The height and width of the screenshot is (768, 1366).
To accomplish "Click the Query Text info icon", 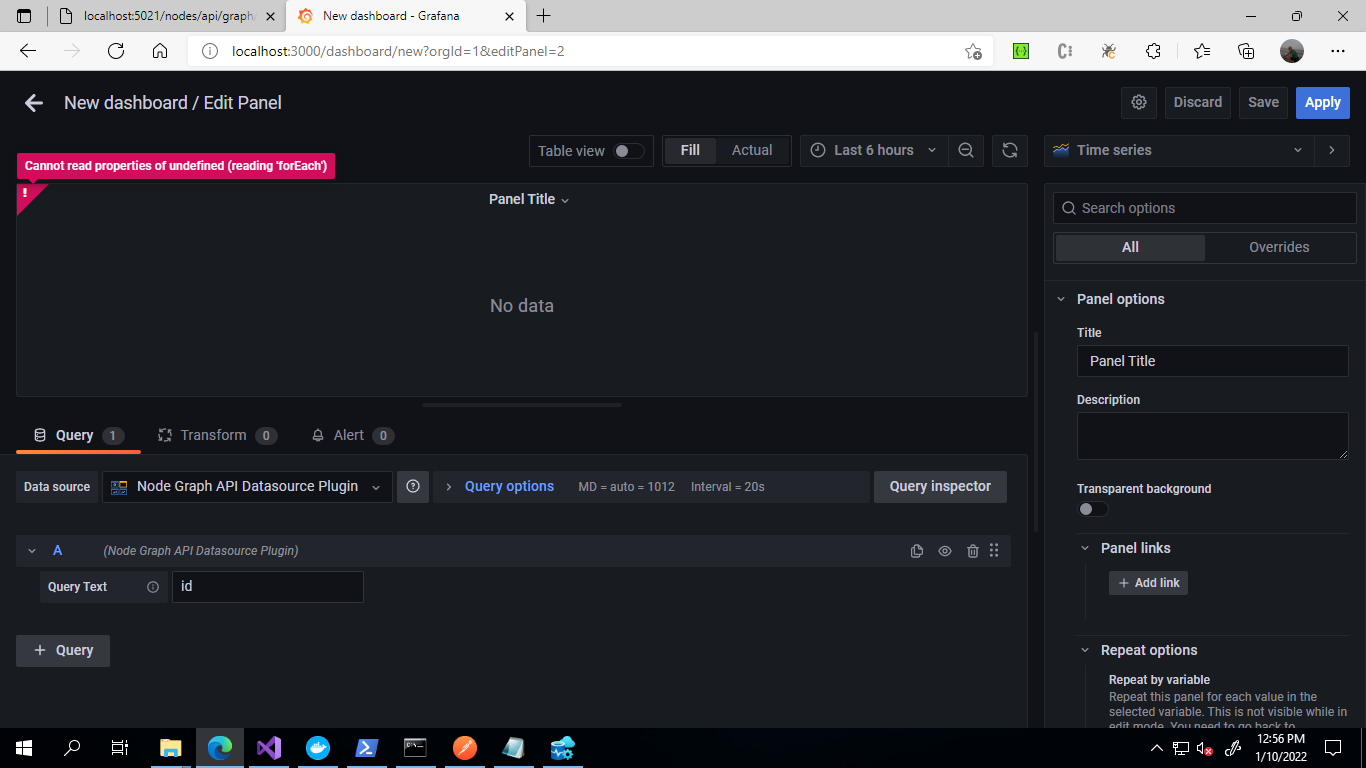I will coord(153,587).
